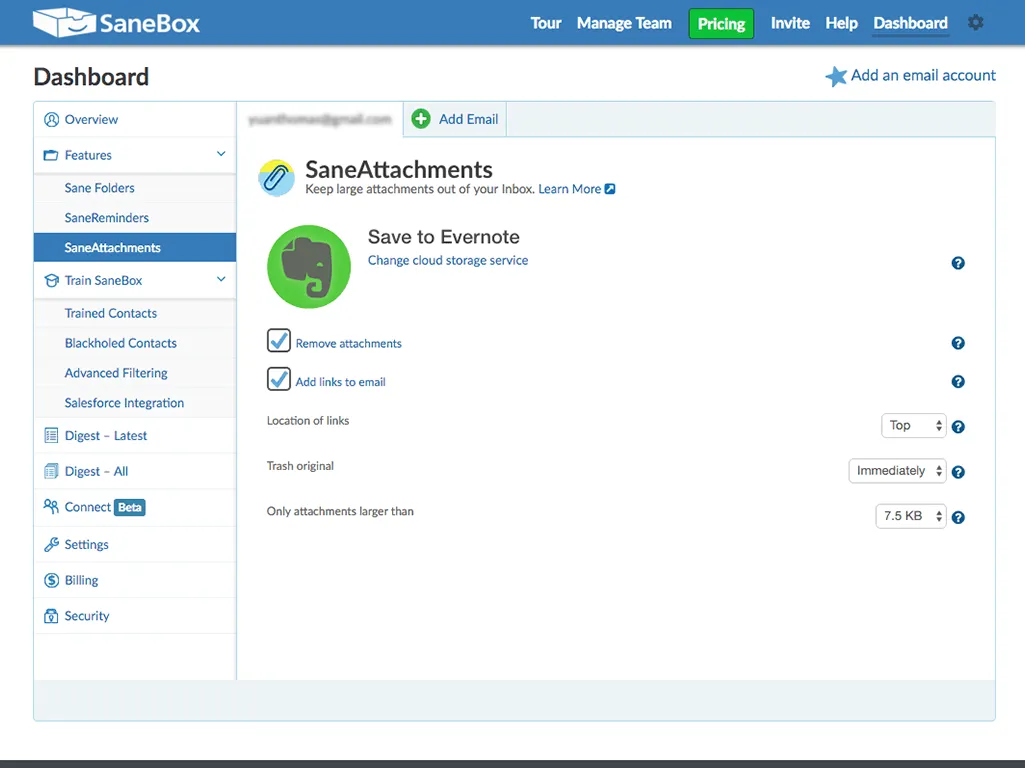Viewport: 1025px width, 768px height.
Task: Uncheck the Add links to email checkbox
Action: point(278,379)
